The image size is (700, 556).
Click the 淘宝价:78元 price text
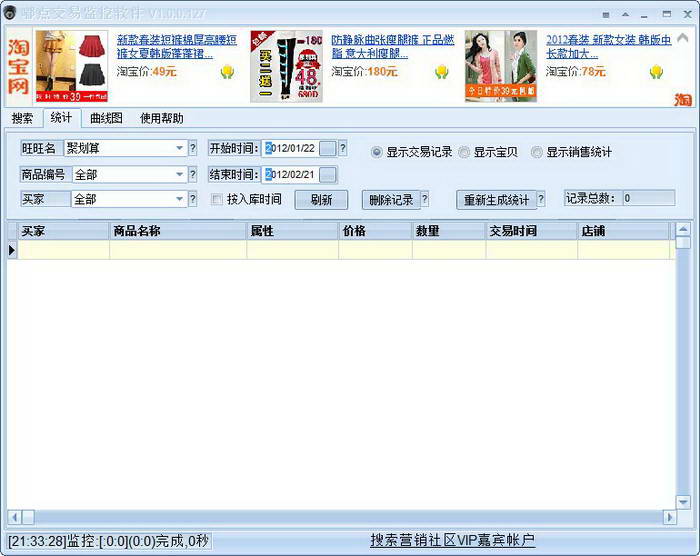tap(575, 71)
